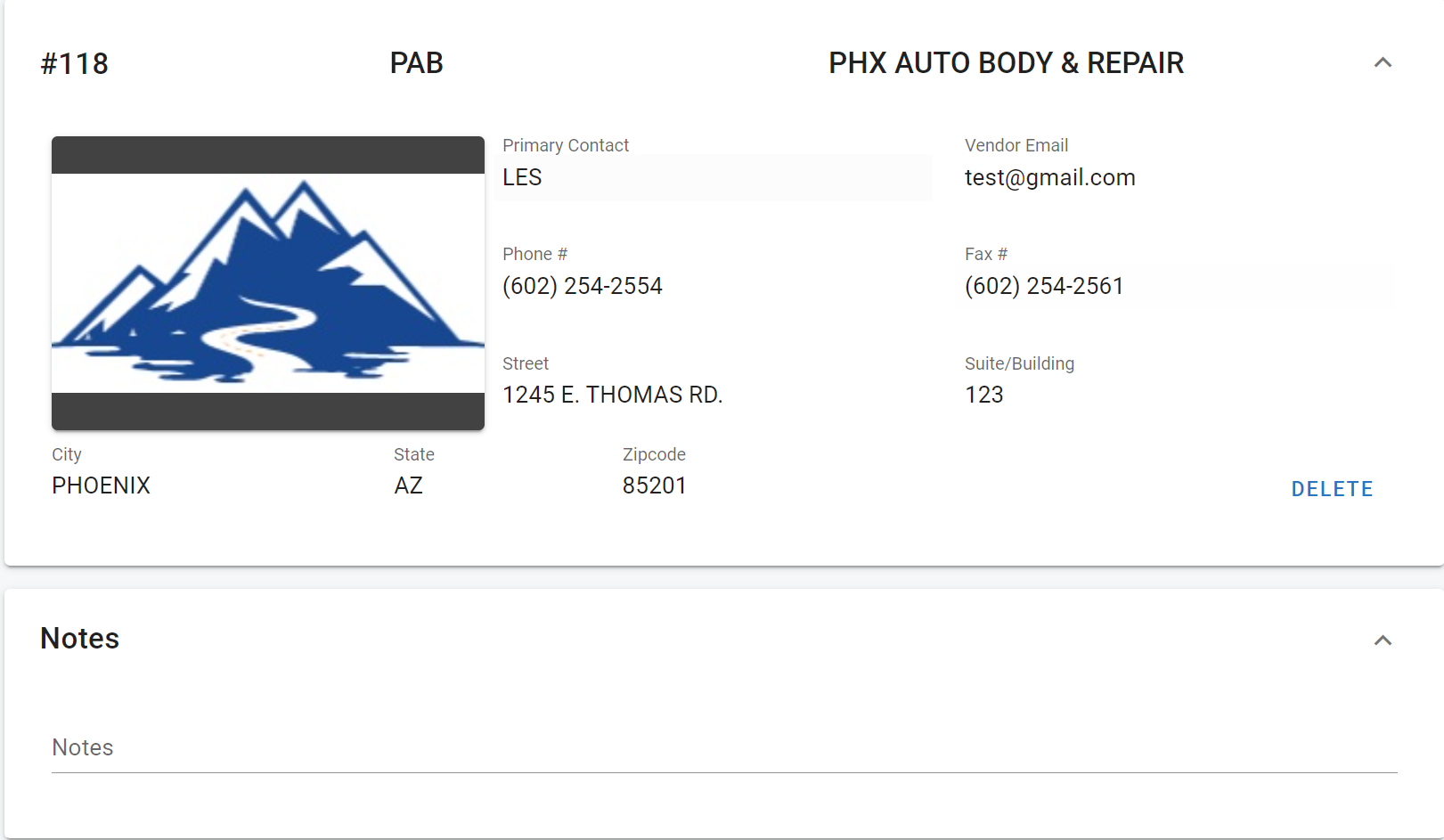1444x840 pixels.
Task: Collapse the PHX AUTO BODY & REPAIR vendor panel
Action: coord(1383,62)
